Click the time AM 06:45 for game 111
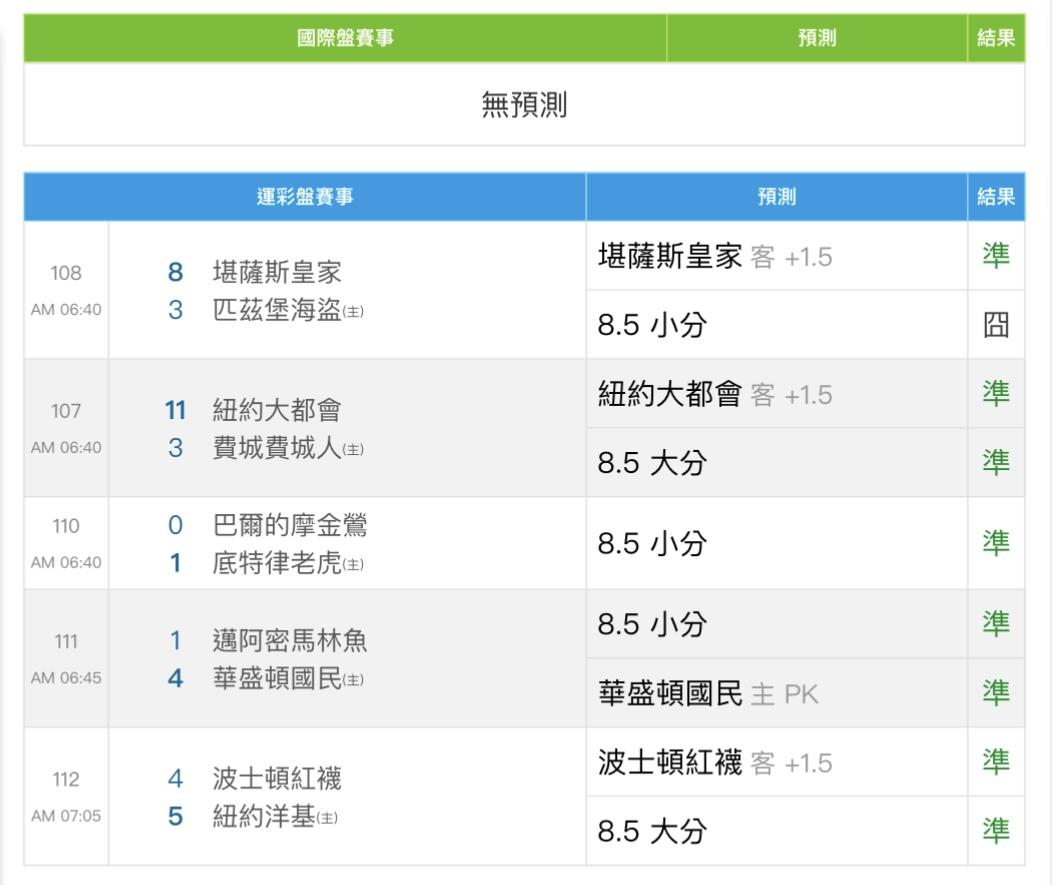The height and width of the screenshot is (885, 1060). pyautogui.click(x=66, y=677)
